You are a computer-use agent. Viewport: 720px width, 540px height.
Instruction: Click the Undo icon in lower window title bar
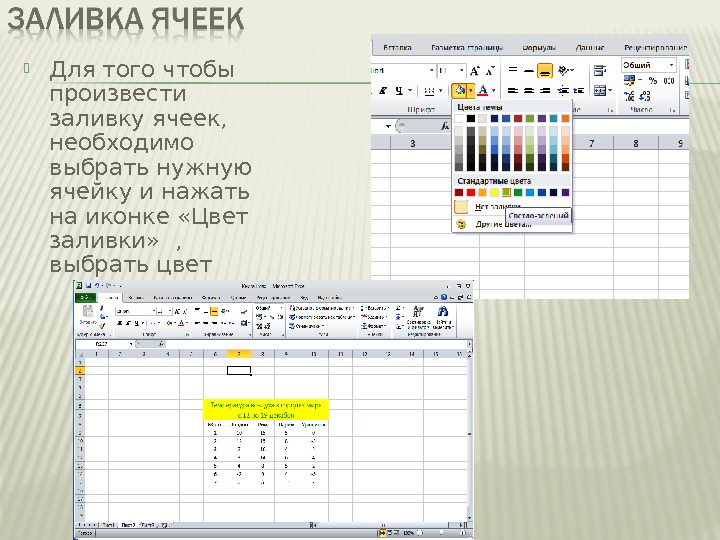pos(97,286)
